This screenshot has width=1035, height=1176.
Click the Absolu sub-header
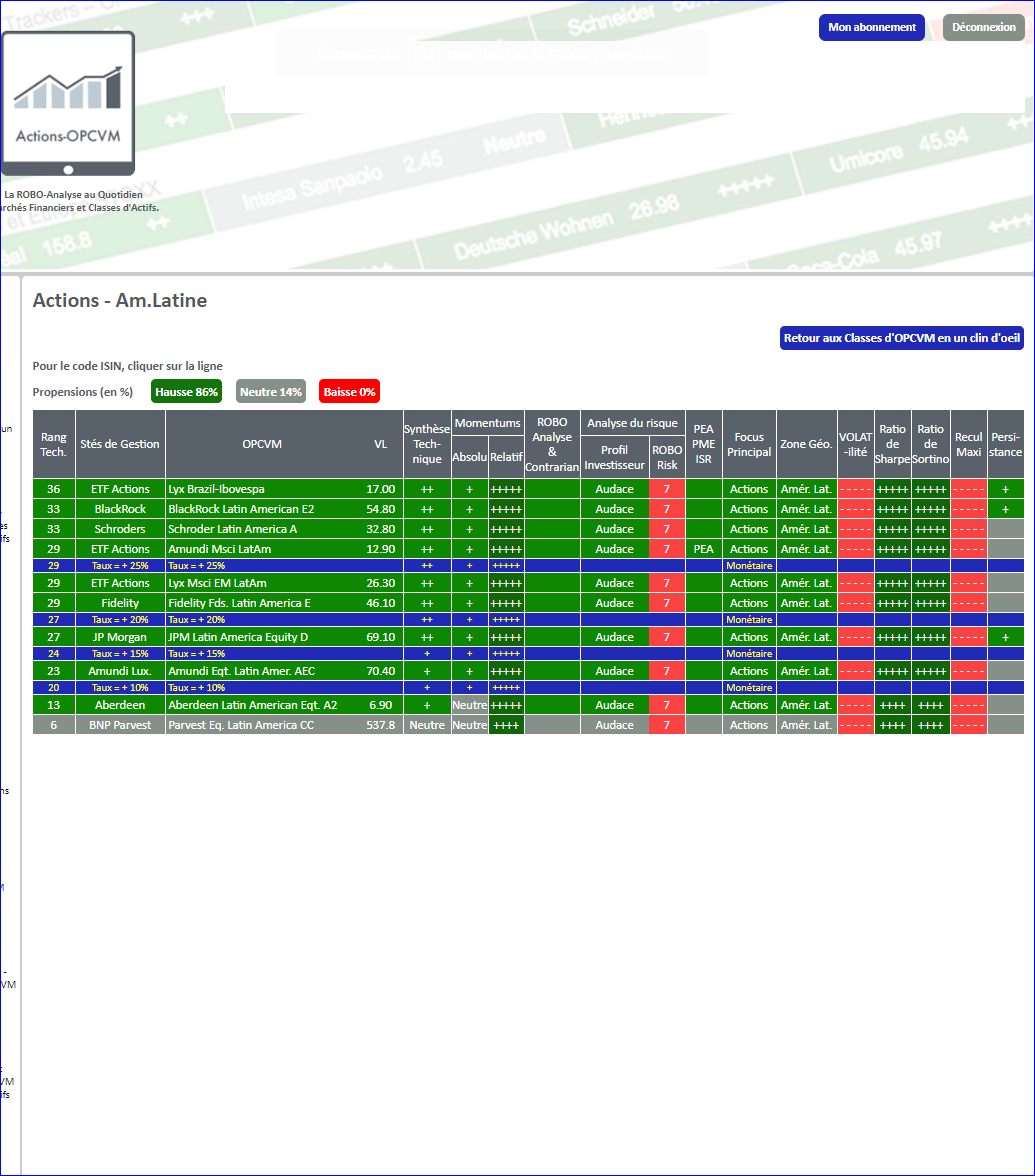tap(470, 457)
